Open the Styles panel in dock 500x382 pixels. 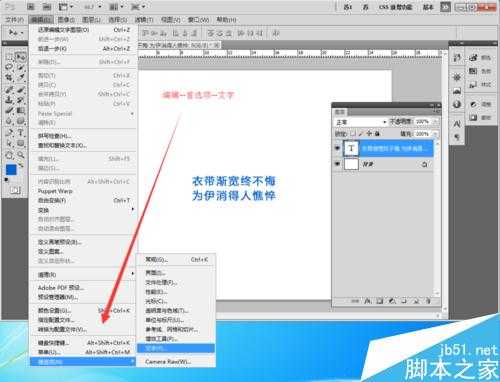(480, 85)
